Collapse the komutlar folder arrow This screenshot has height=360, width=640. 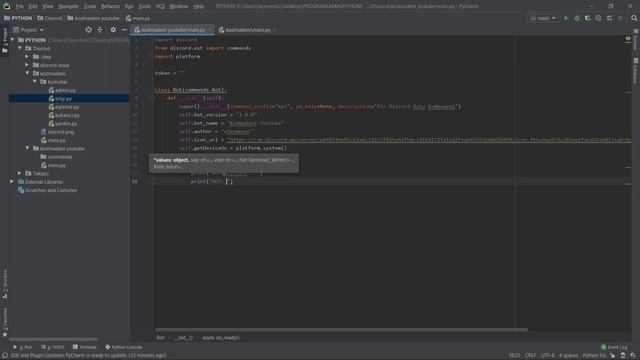coord(35,82)
